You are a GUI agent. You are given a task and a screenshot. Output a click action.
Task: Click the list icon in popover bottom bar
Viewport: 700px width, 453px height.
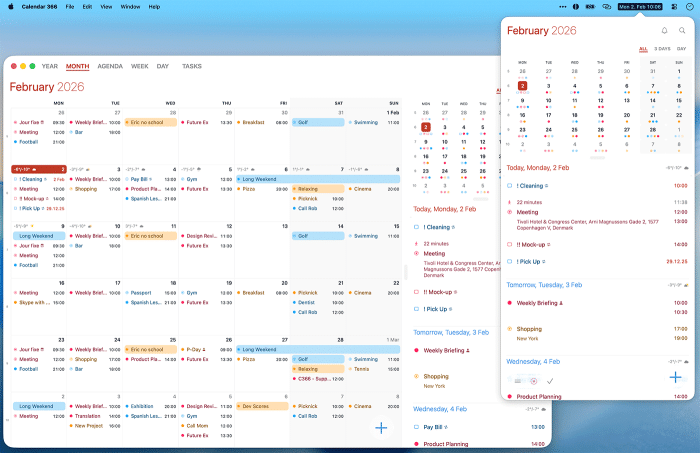click(x=517, y=381)
